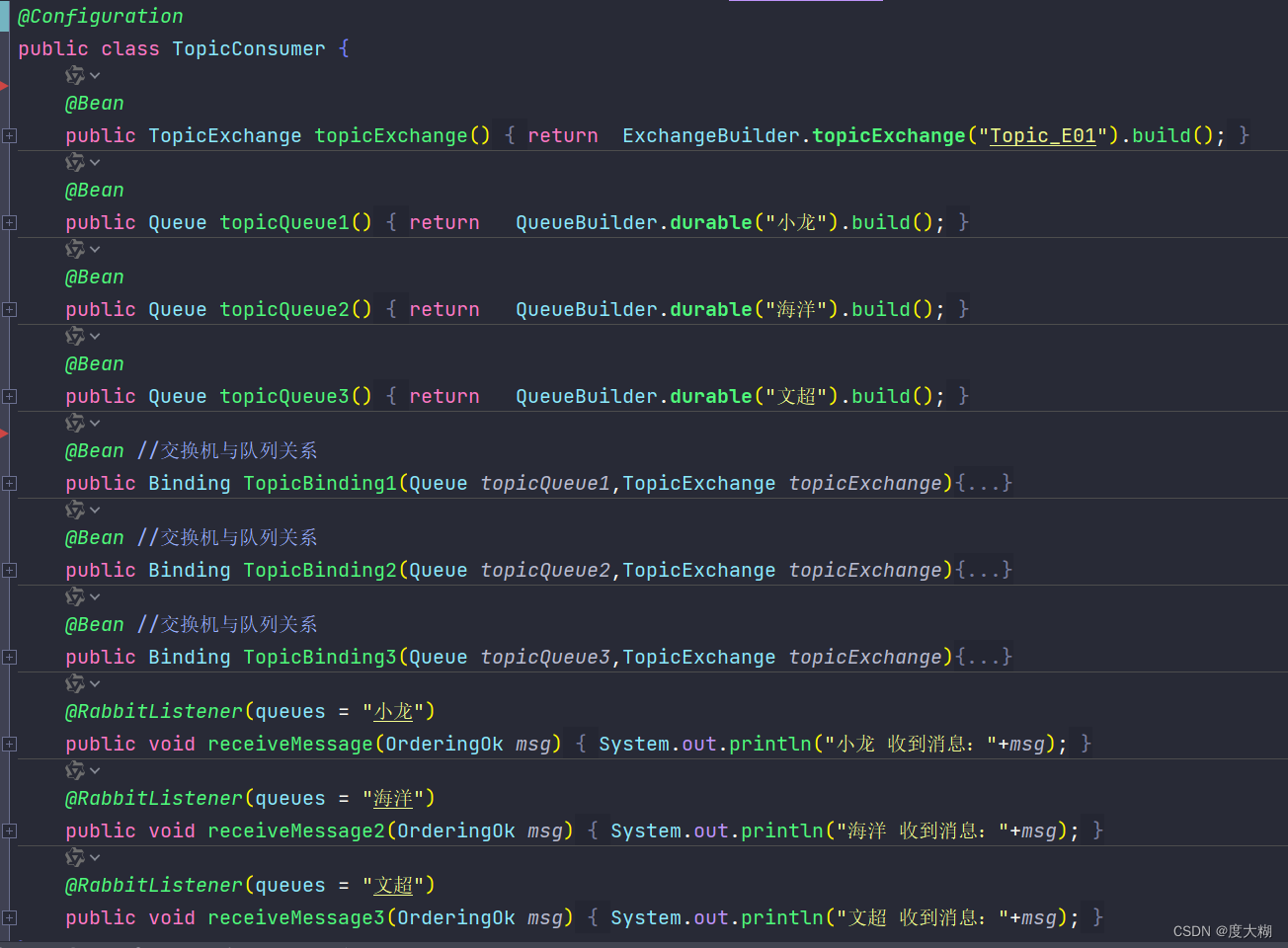Click the "小龙" string inside QueueBuilder.durable
1288x948 pixels.
pos(796,222)
